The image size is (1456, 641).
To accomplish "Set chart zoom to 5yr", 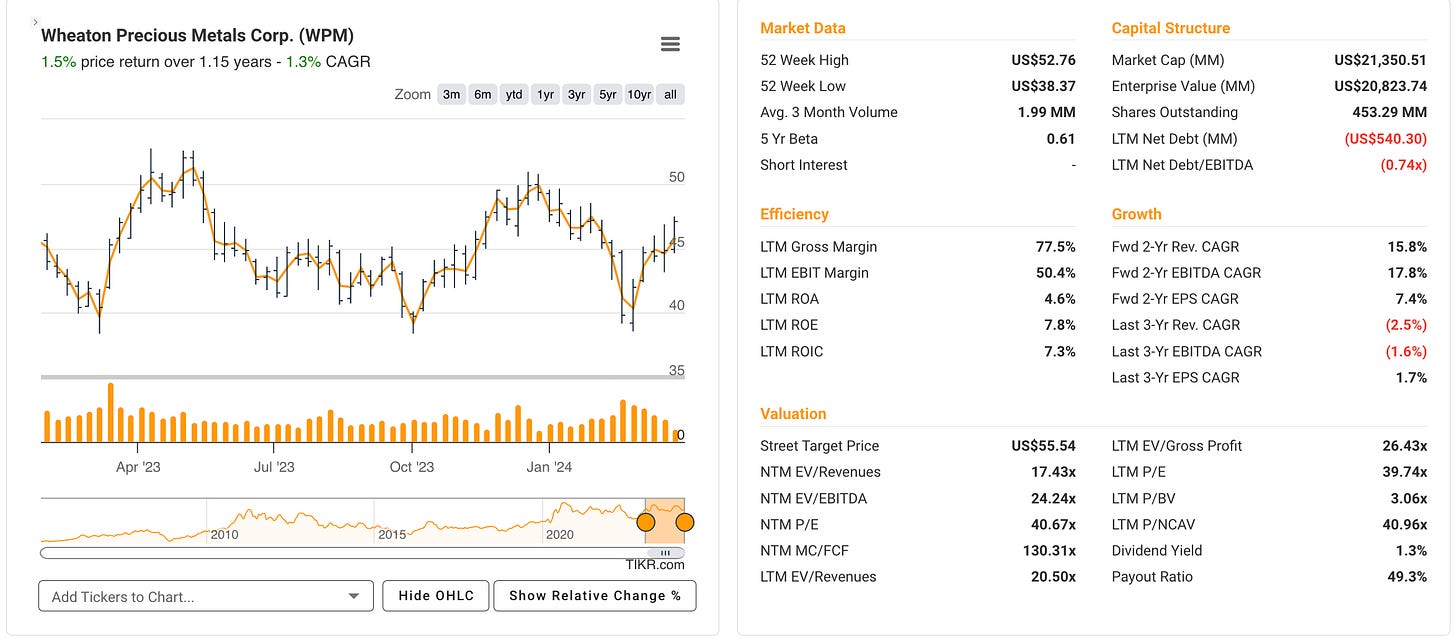I will (607, 95).
